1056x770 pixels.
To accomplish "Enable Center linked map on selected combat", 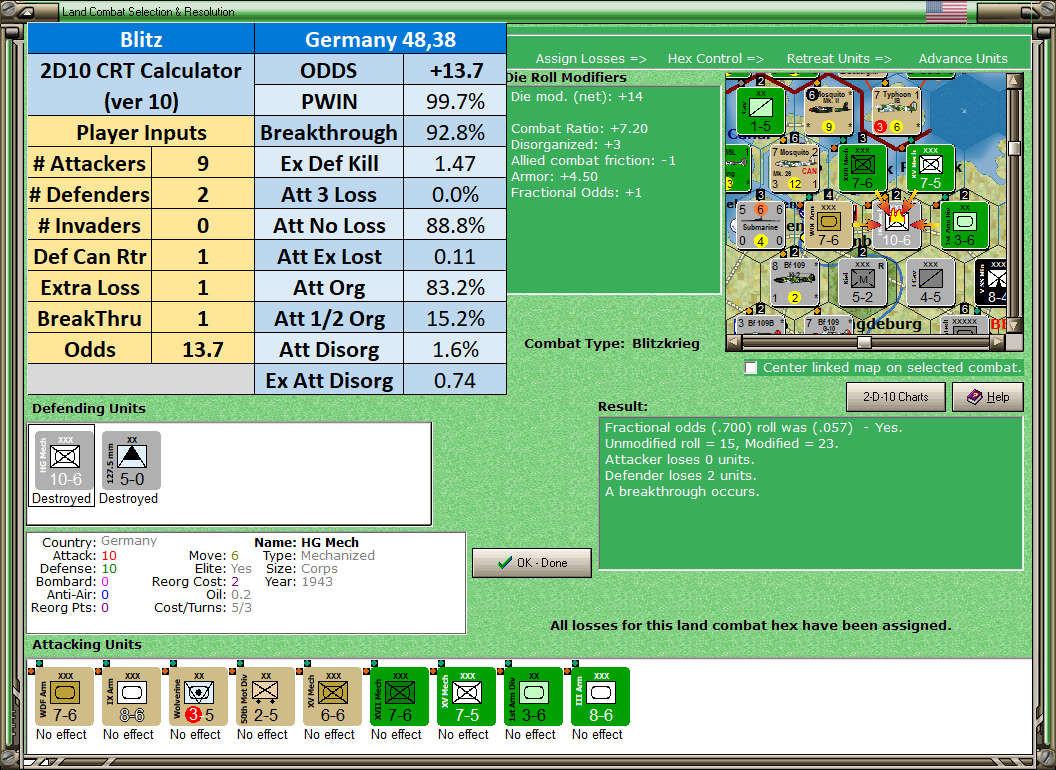I will tap(751, 368).
